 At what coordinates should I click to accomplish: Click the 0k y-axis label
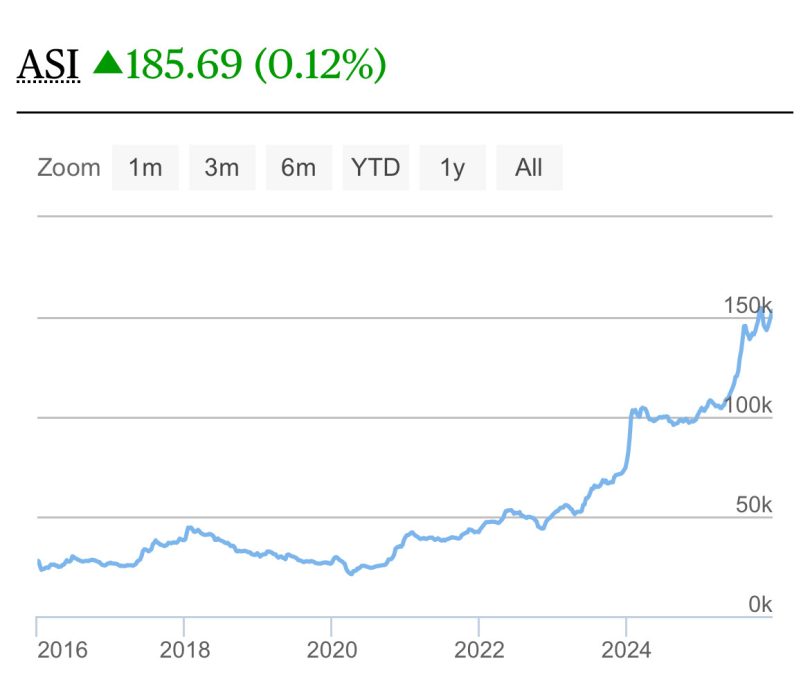click(758, 605)
